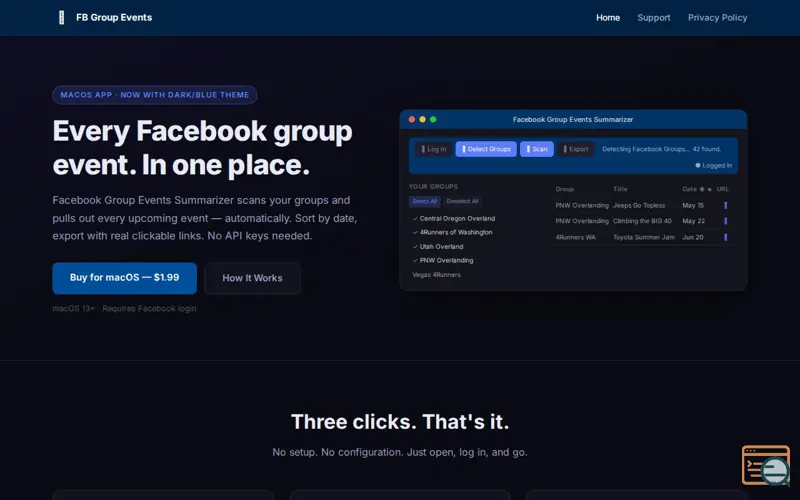Viewport: 800px width, 500px height.
Task: Click the May 15 date cell
Action: (693, 205)
